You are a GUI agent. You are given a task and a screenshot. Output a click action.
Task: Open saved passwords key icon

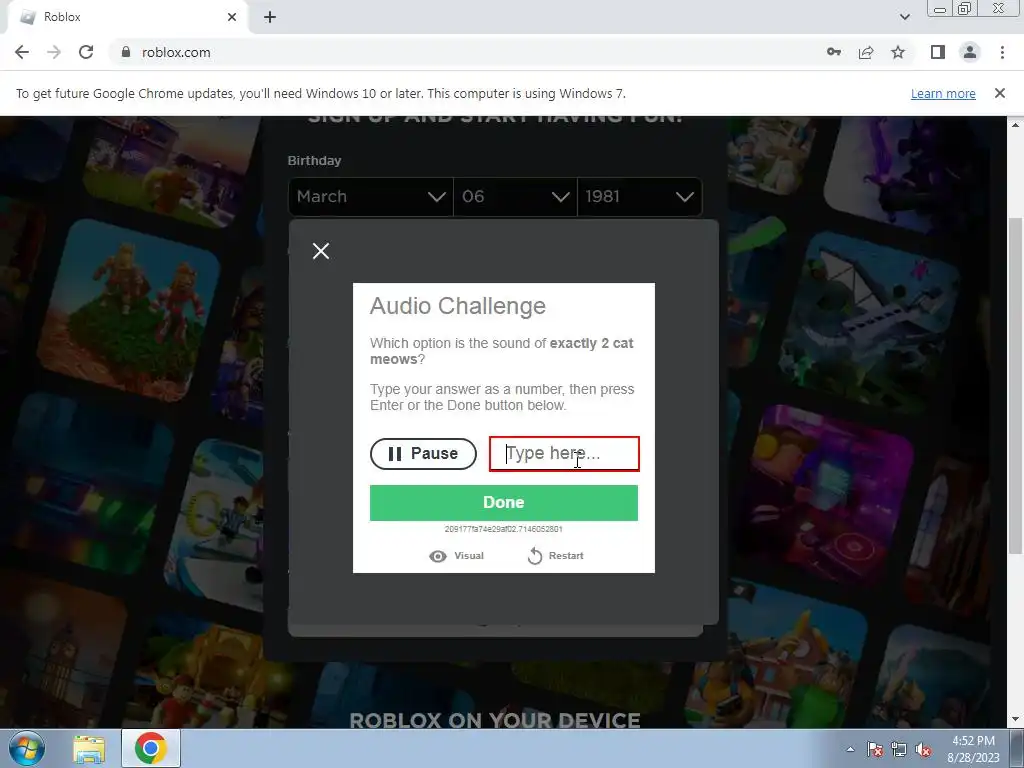[x=834, y=52]
